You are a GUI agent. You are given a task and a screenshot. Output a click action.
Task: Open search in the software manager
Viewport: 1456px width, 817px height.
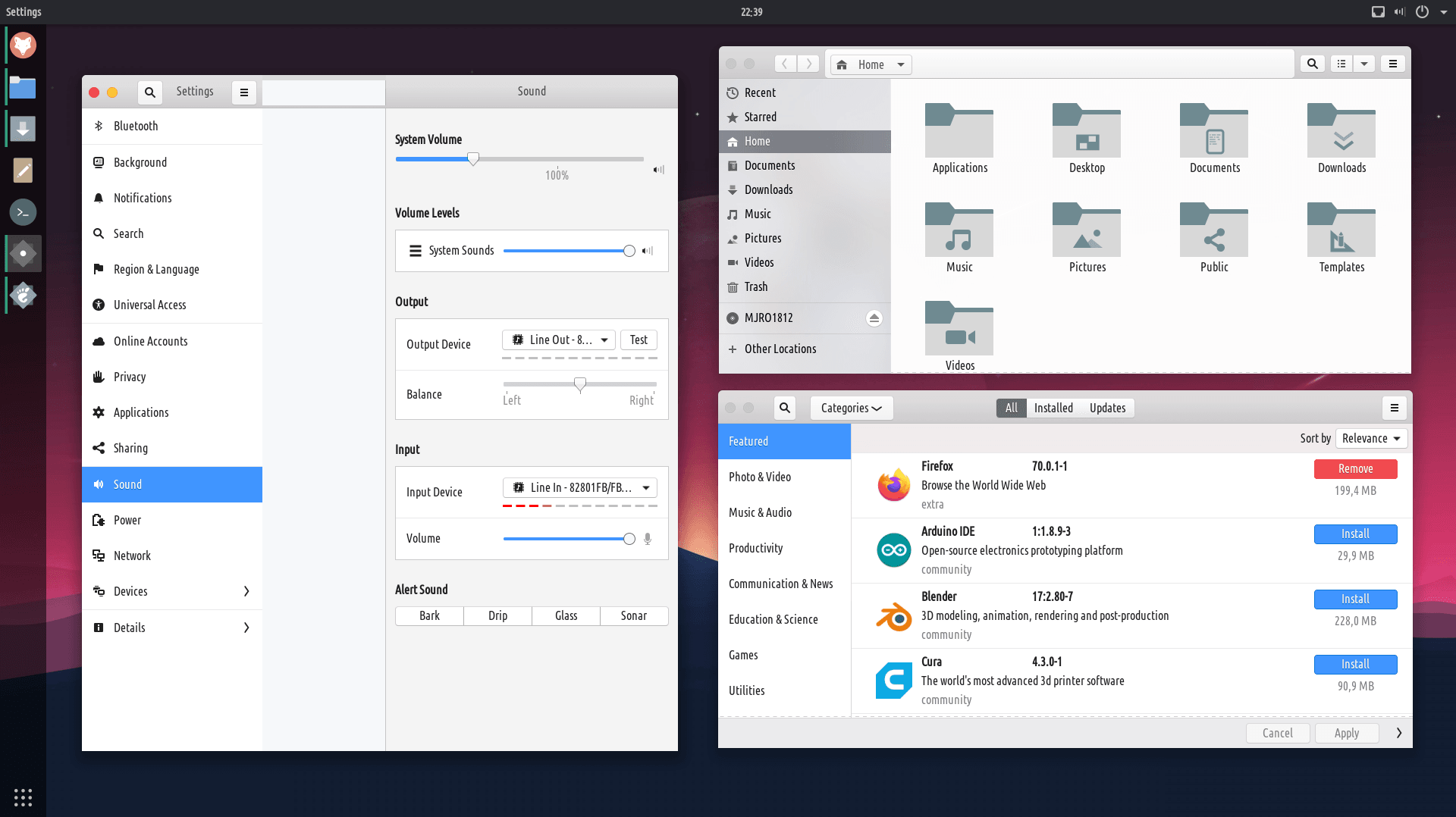coord(785,408)
